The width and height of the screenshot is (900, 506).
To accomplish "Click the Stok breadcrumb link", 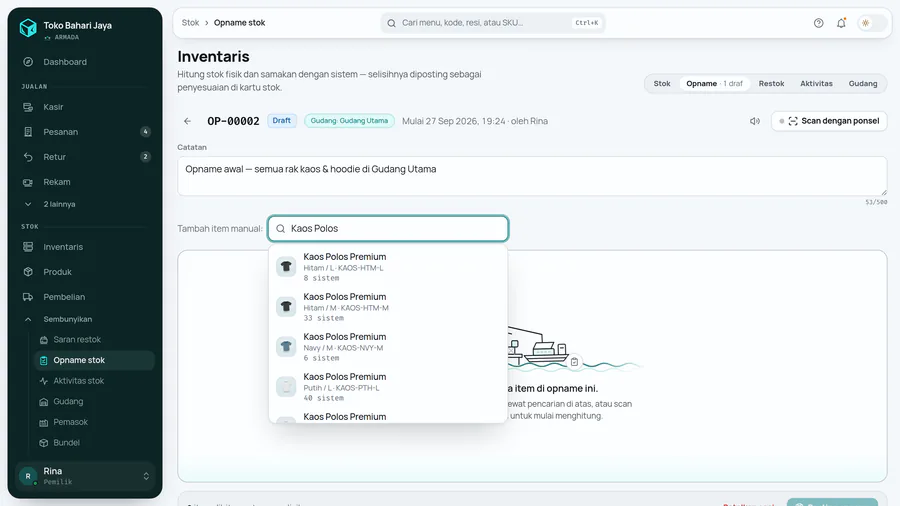I will click(190, 23).
